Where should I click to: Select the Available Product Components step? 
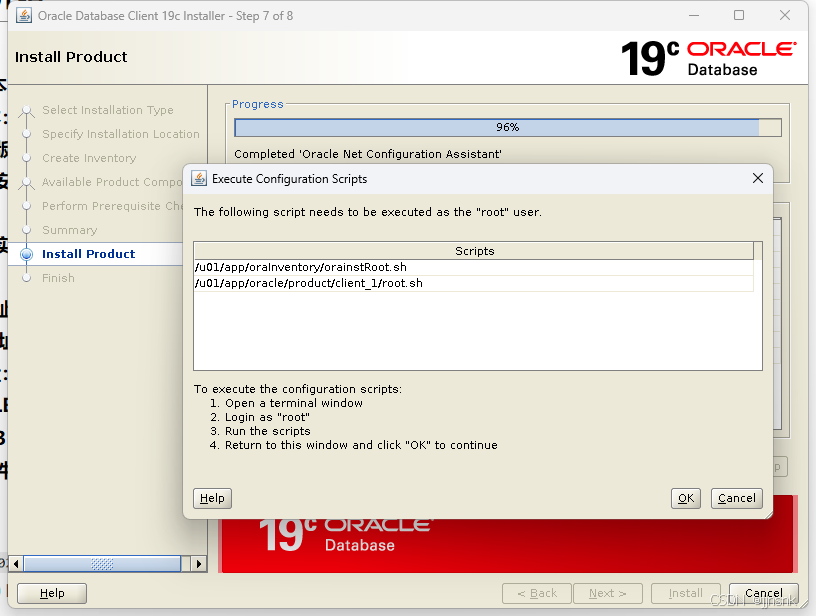(x=112, y=182)
